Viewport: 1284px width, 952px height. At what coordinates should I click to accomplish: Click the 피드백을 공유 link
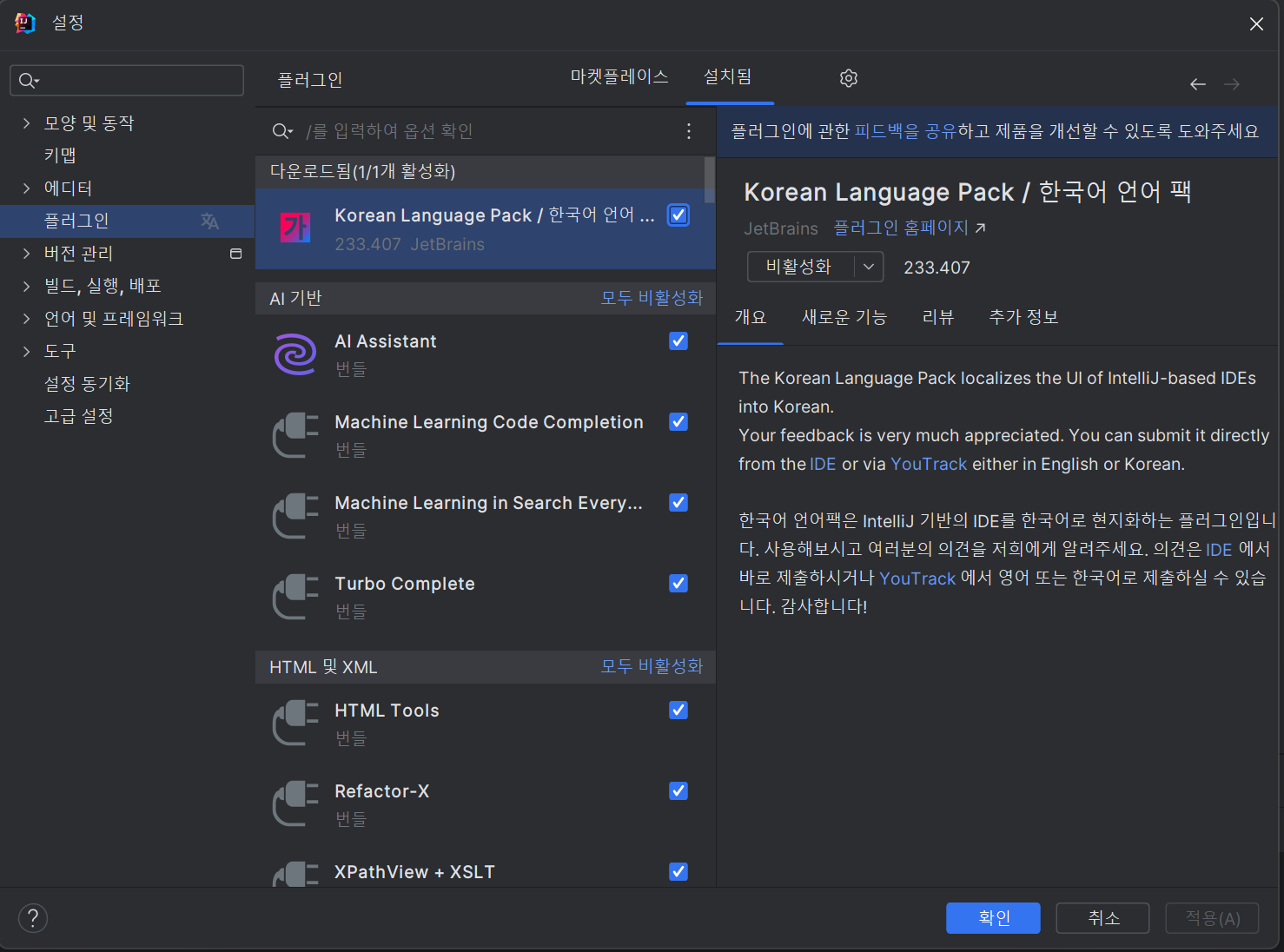point(905,131)
